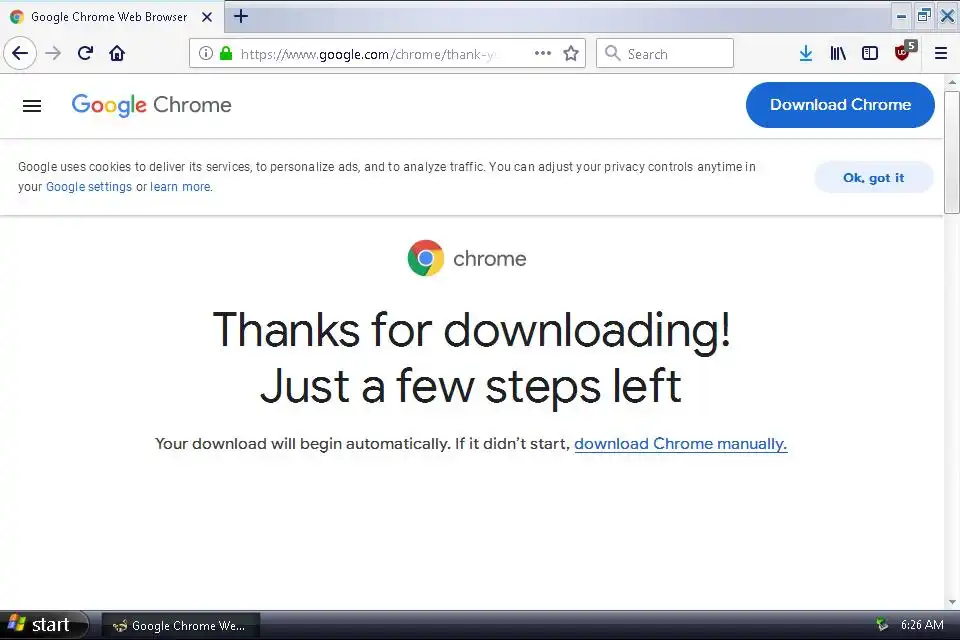Click the chrome logo above the heading

(467, 258)
